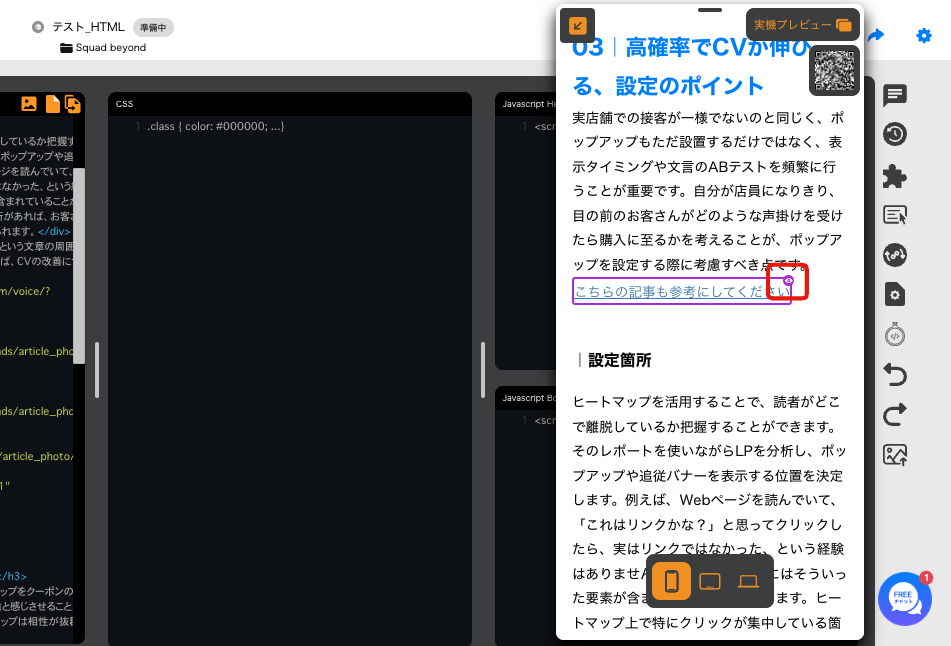The image size is (951, 646).
Task: Switch preview to smartphone view
Action: pos(671,580)
